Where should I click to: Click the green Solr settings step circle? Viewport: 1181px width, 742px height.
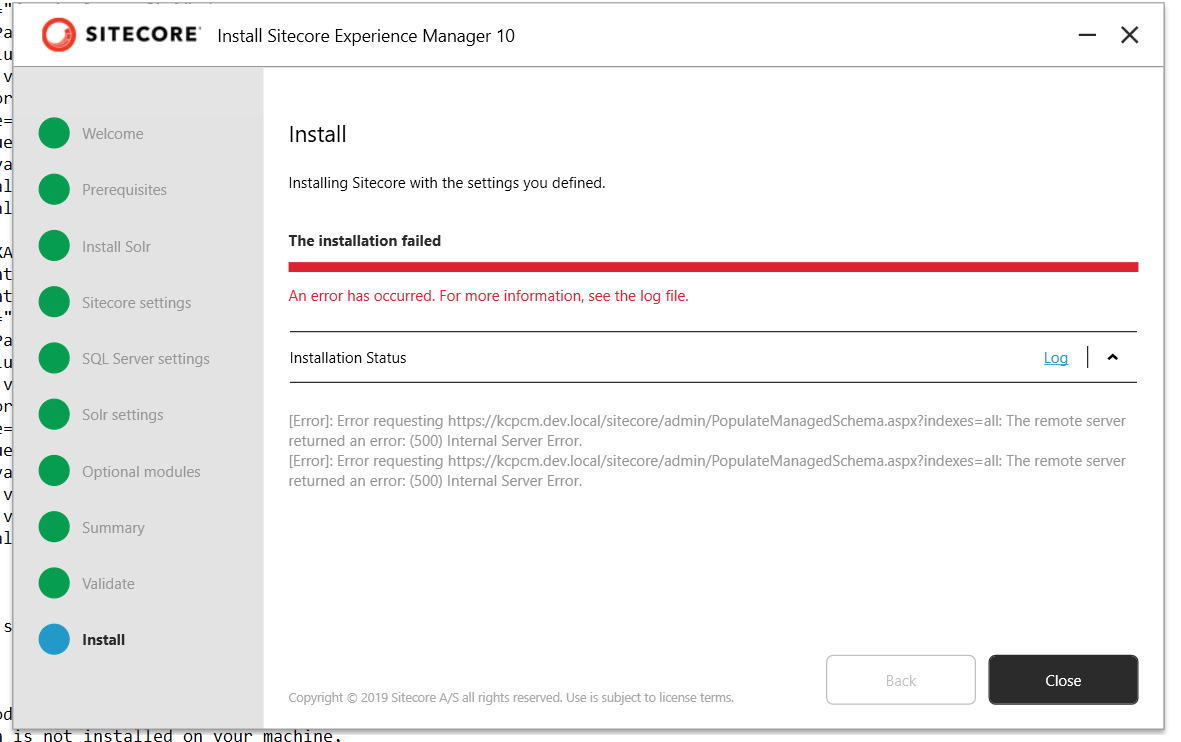tap(54, 414)
